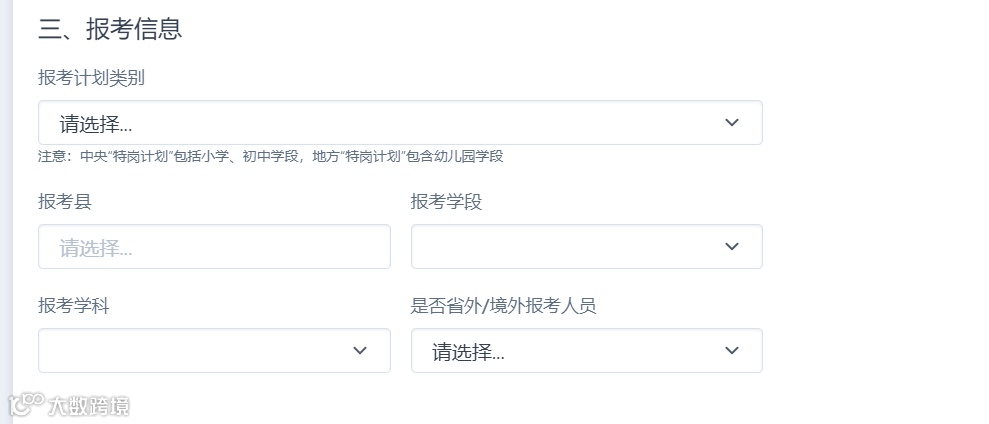The width and height of the screenshot is (989, 424).
Task: Click the 大数跨境 watermark logo icon
Action: (25, 405)
